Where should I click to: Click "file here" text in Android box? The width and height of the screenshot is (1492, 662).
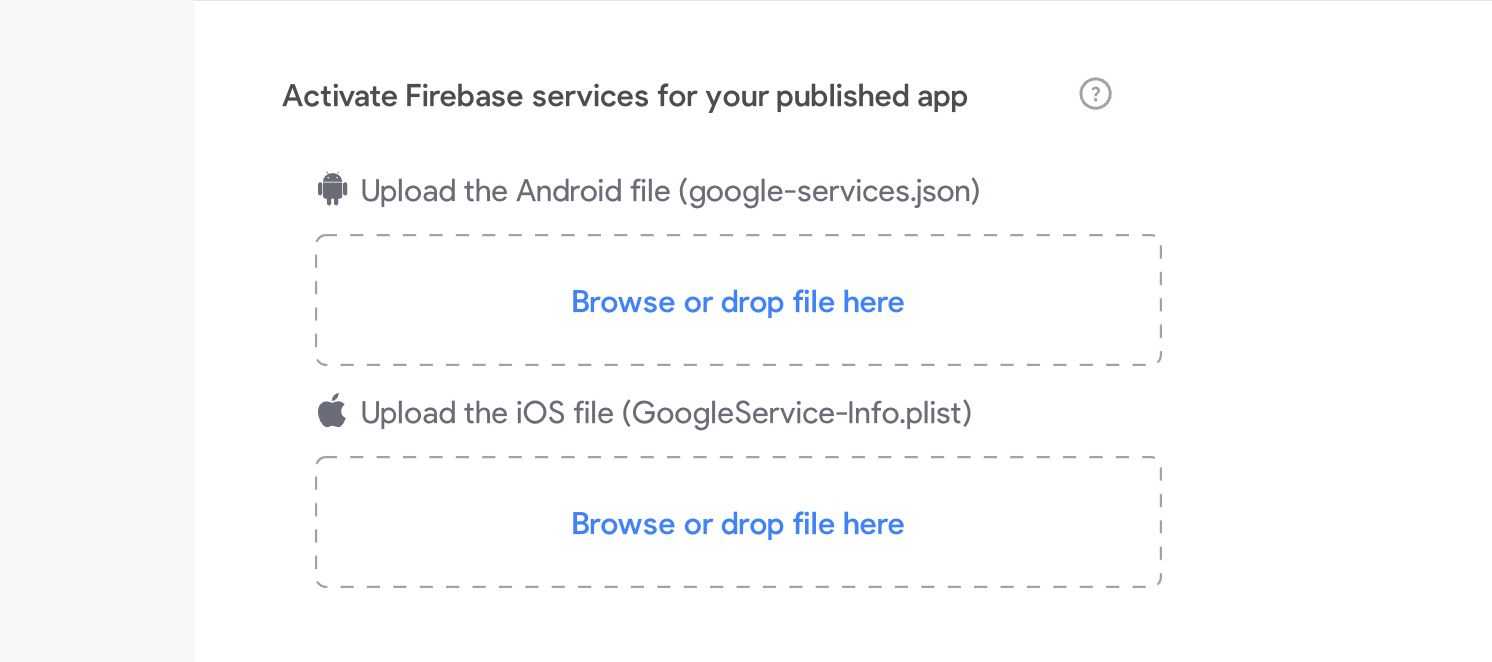(x=848, y=302)
